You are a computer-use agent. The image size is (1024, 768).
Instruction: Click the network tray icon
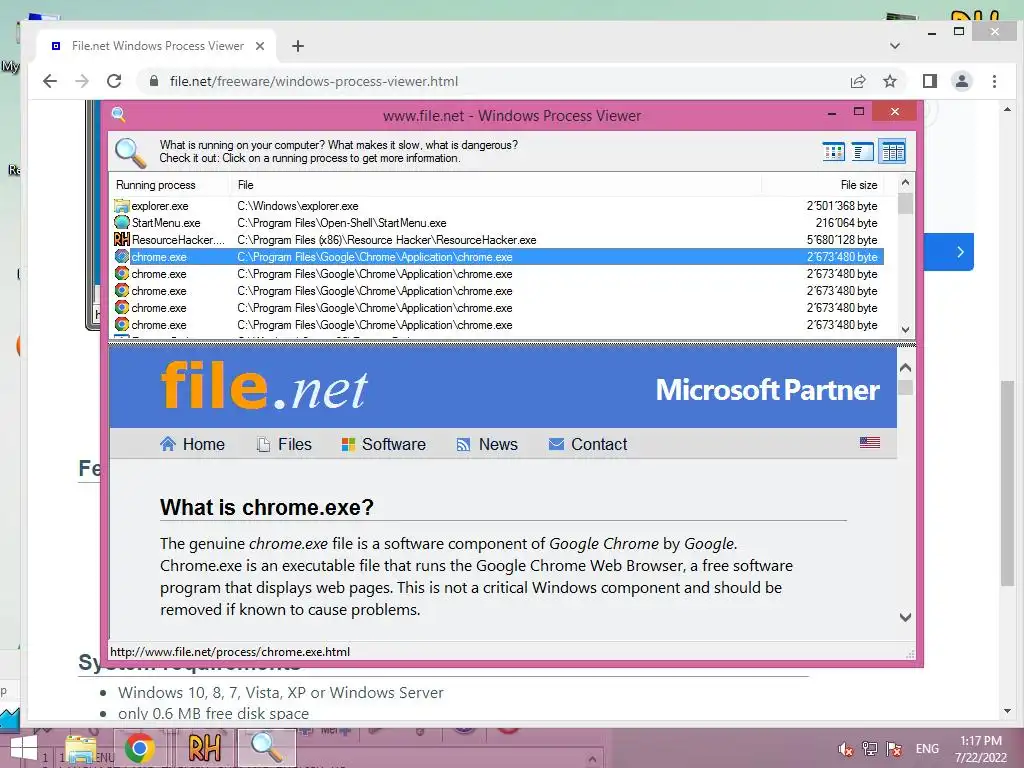(869, 748)
